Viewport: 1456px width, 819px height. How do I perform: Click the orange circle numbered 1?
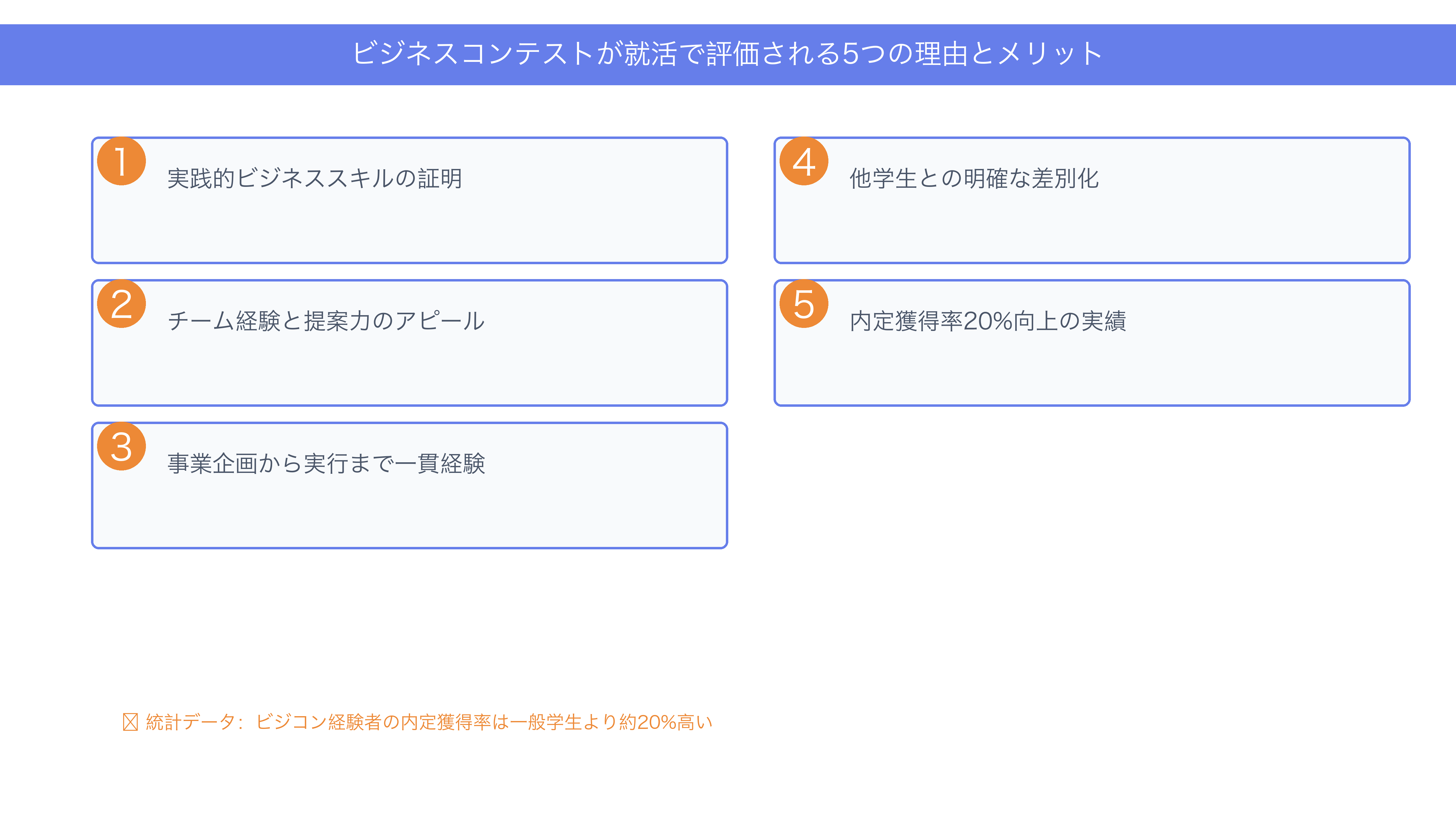click(122, 161)
